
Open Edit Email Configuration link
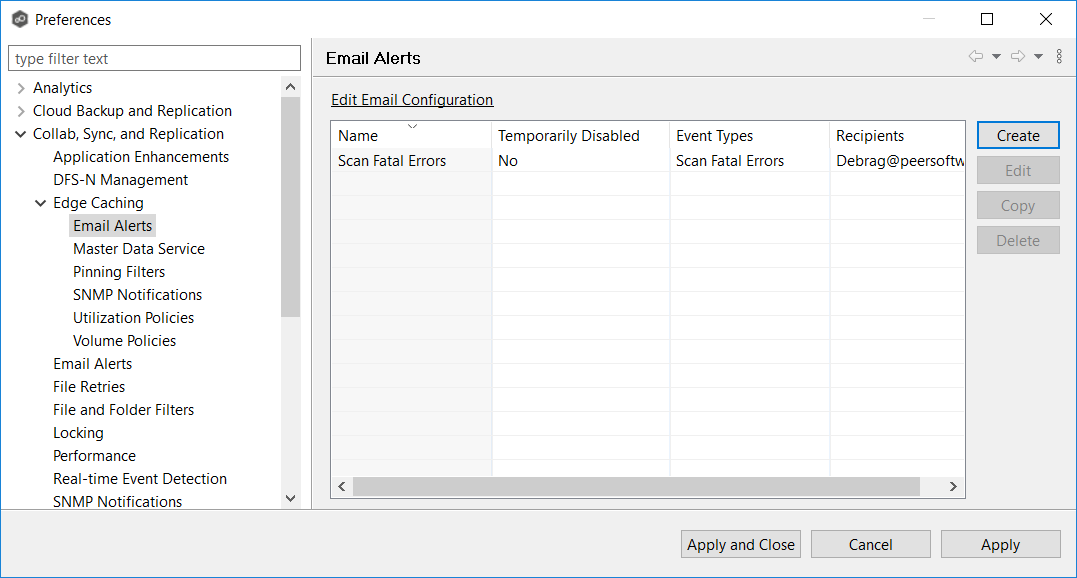[x=412, y=100]
